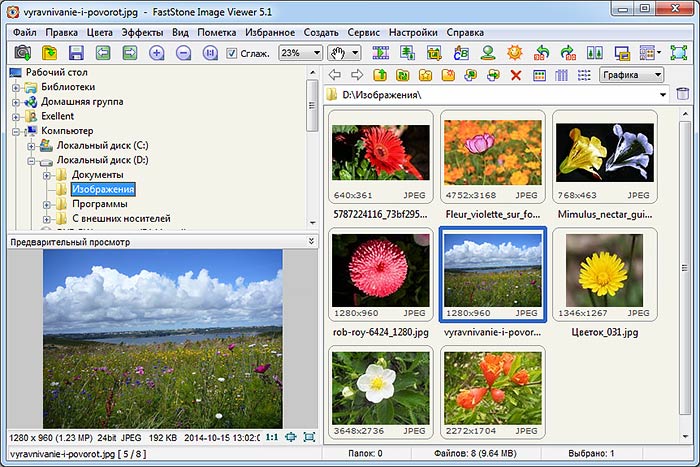This screenshot has width=700, height=467.
Task: Start slideshow with the film strip icon
Action: [x=380, y=52]
